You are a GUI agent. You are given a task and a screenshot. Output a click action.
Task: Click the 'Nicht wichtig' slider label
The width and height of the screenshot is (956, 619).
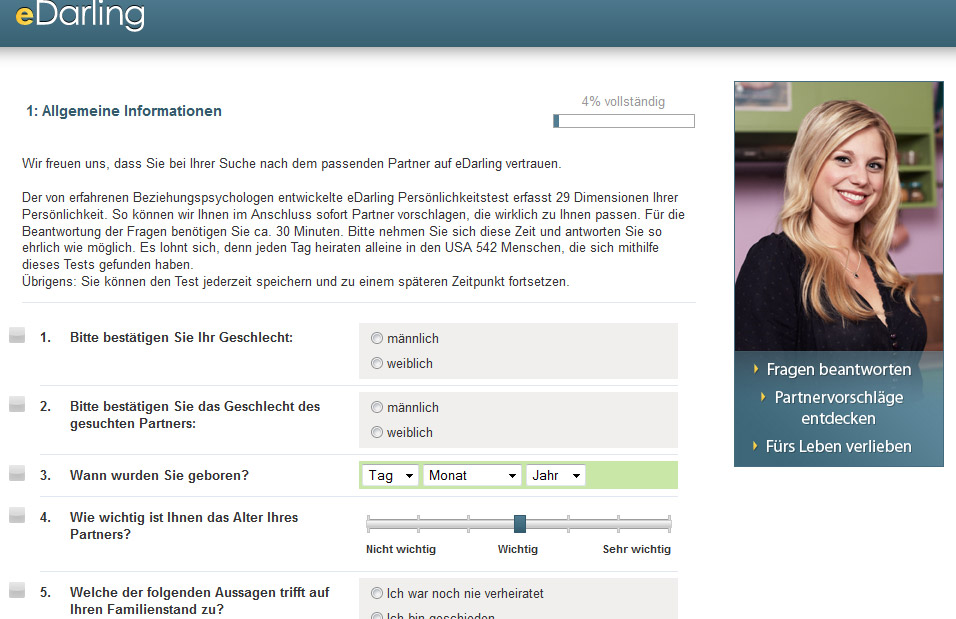(401, 549)
